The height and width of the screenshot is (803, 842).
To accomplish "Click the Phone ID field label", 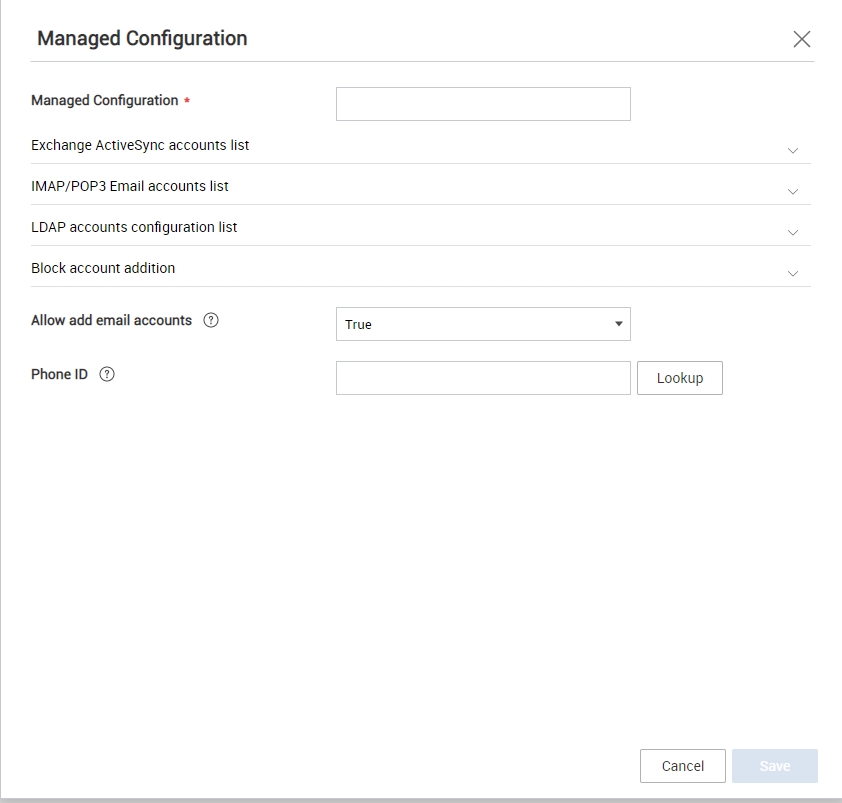I will click(x=59, y=374).
